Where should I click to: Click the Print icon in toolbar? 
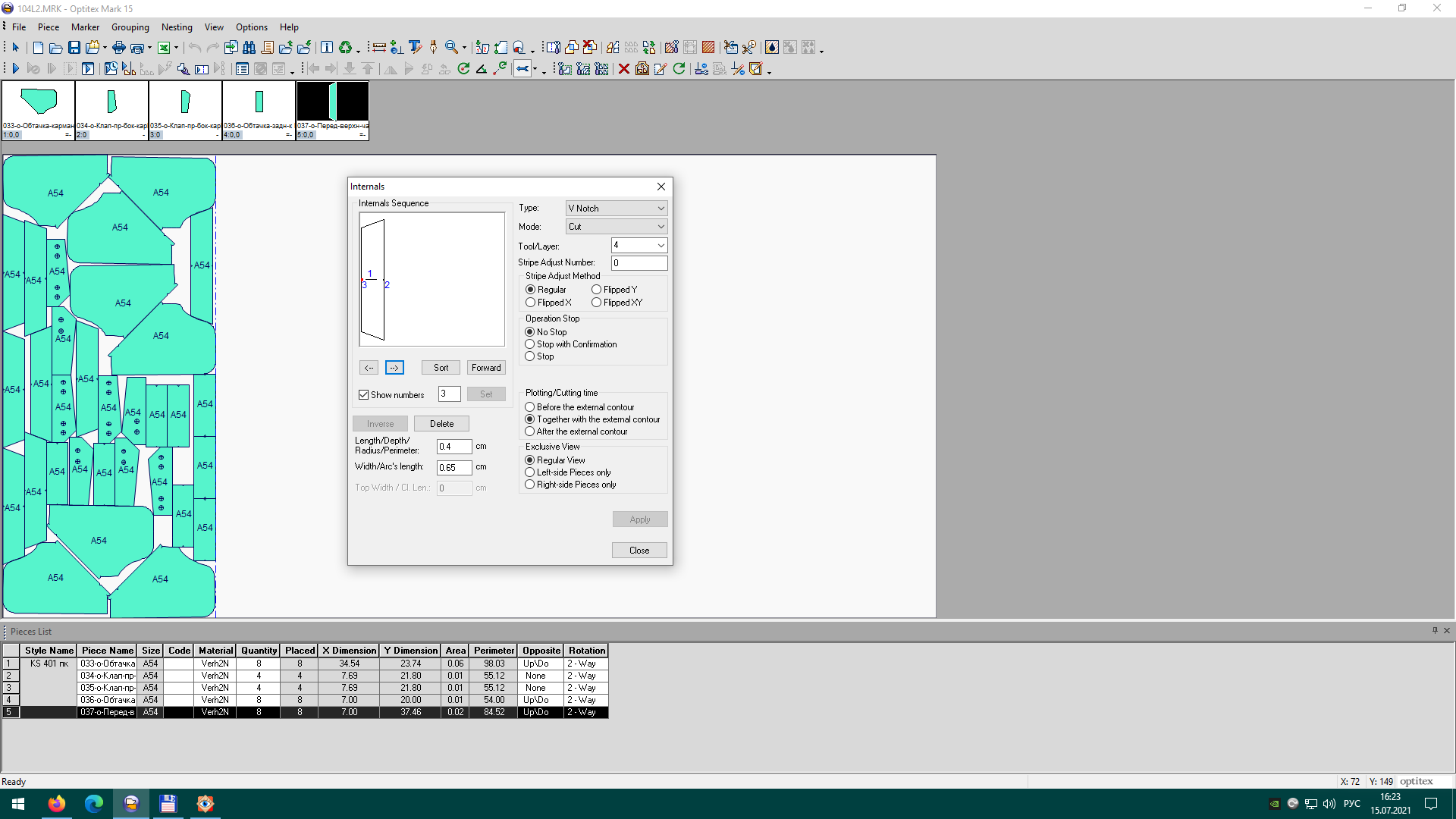tap(119, 48)
